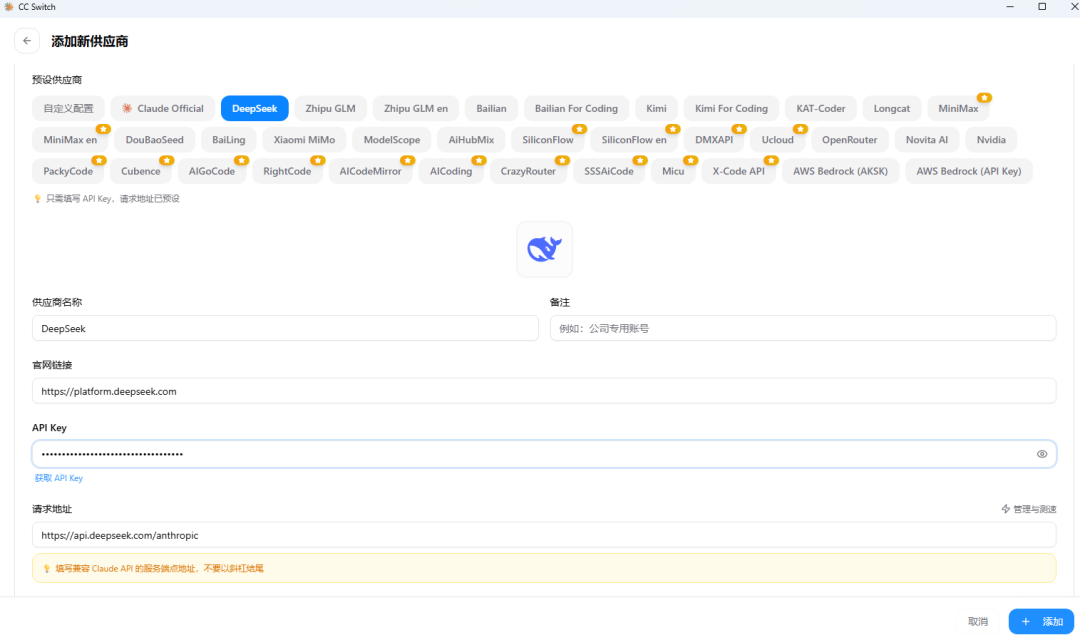Select DMXAPI preset

click(714, 139)
